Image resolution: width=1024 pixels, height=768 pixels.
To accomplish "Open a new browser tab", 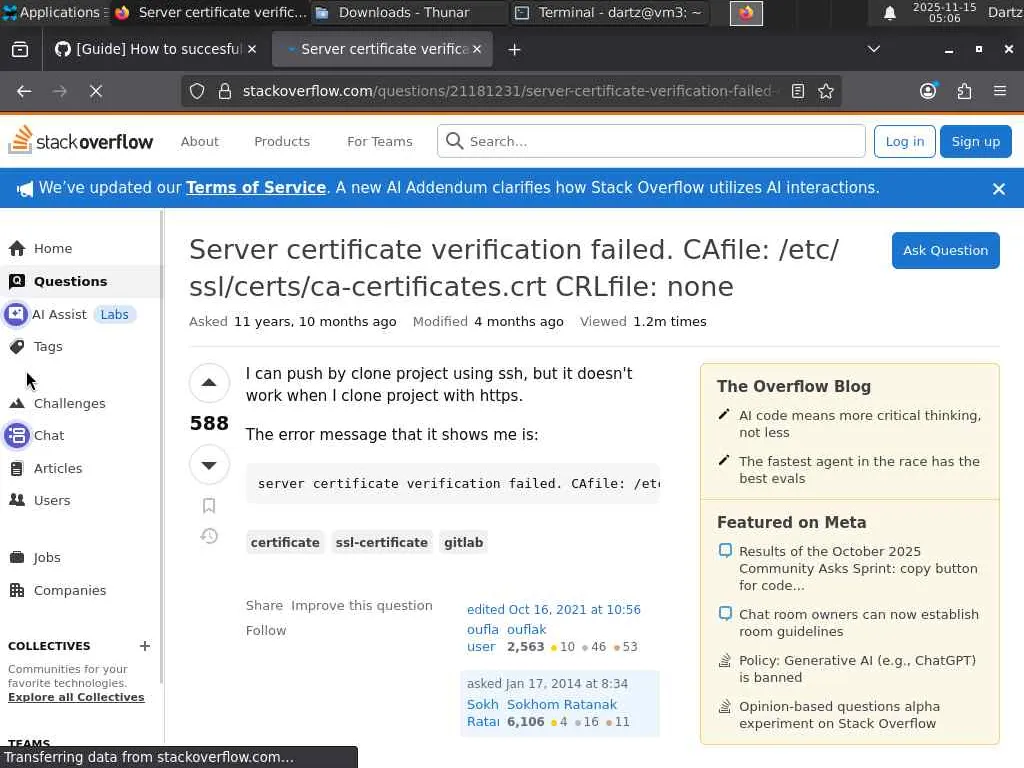I will [514, 49].
